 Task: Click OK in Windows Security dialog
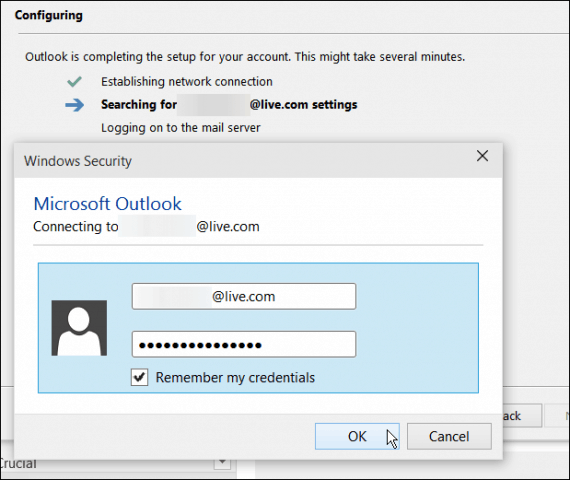357,436
